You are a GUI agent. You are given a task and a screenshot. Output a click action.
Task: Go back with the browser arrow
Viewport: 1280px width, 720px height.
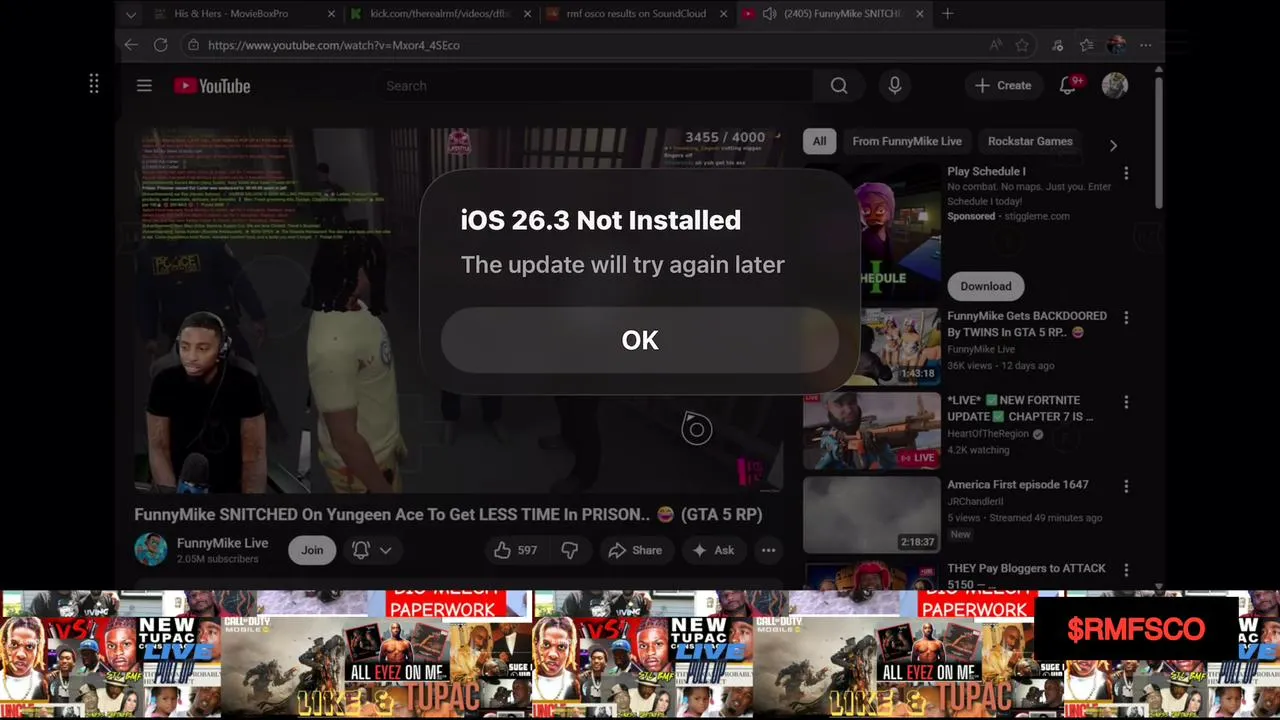(x=131, y=45)
